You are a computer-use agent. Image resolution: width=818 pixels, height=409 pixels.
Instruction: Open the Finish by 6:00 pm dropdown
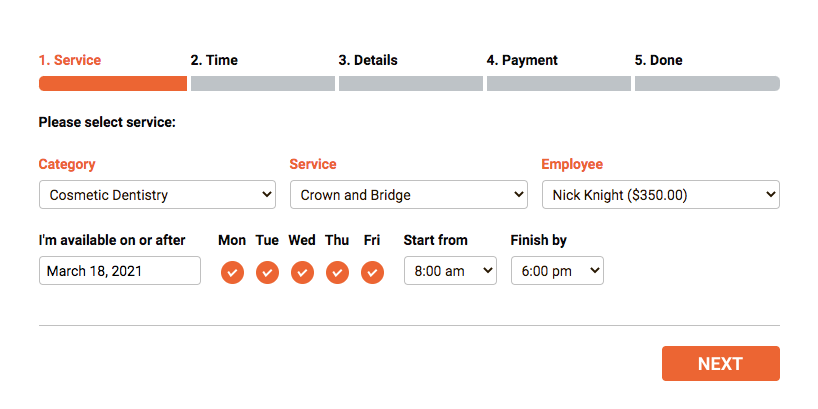tap(557, 270)
